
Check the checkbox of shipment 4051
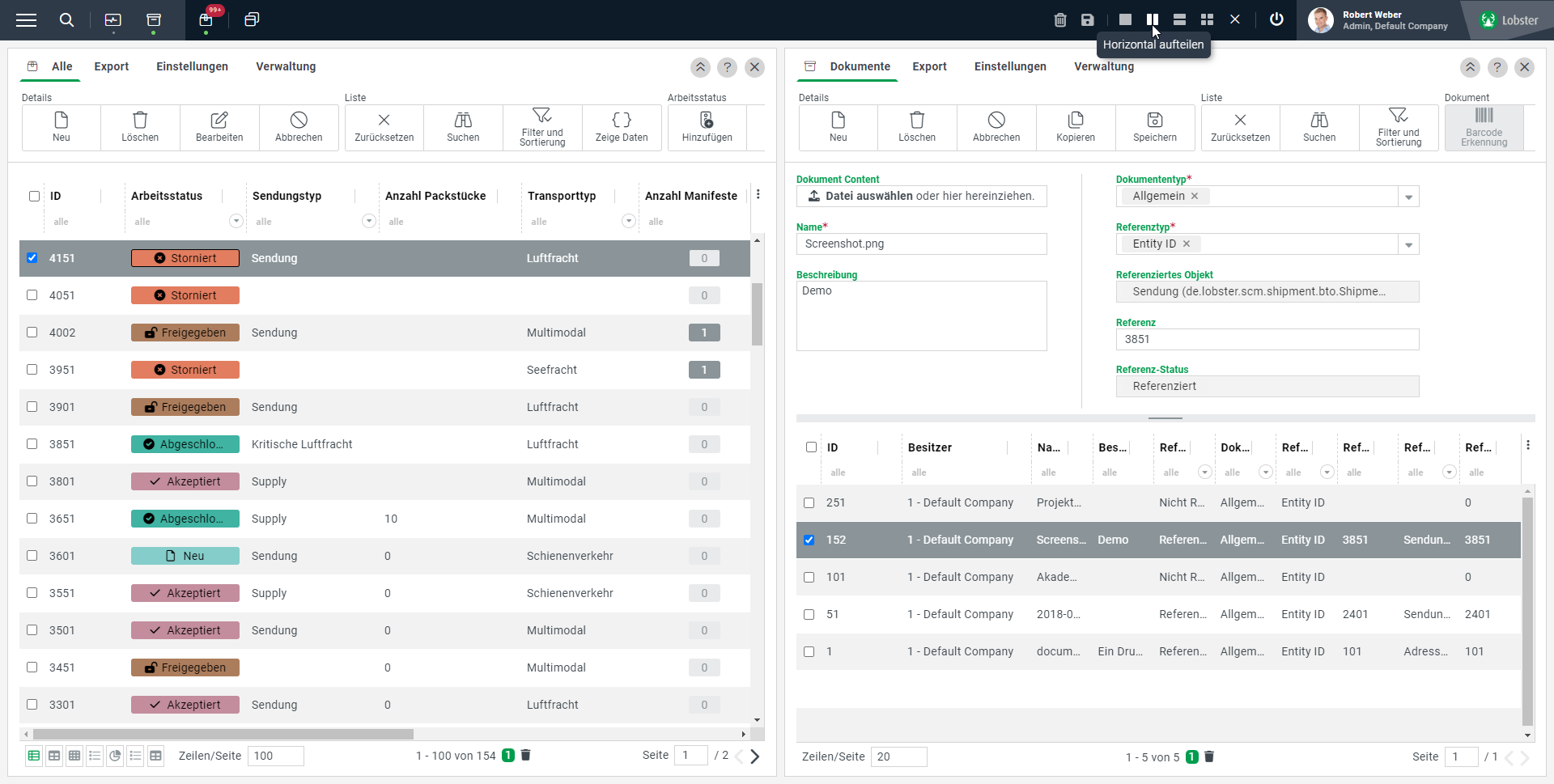click(32, 295)
